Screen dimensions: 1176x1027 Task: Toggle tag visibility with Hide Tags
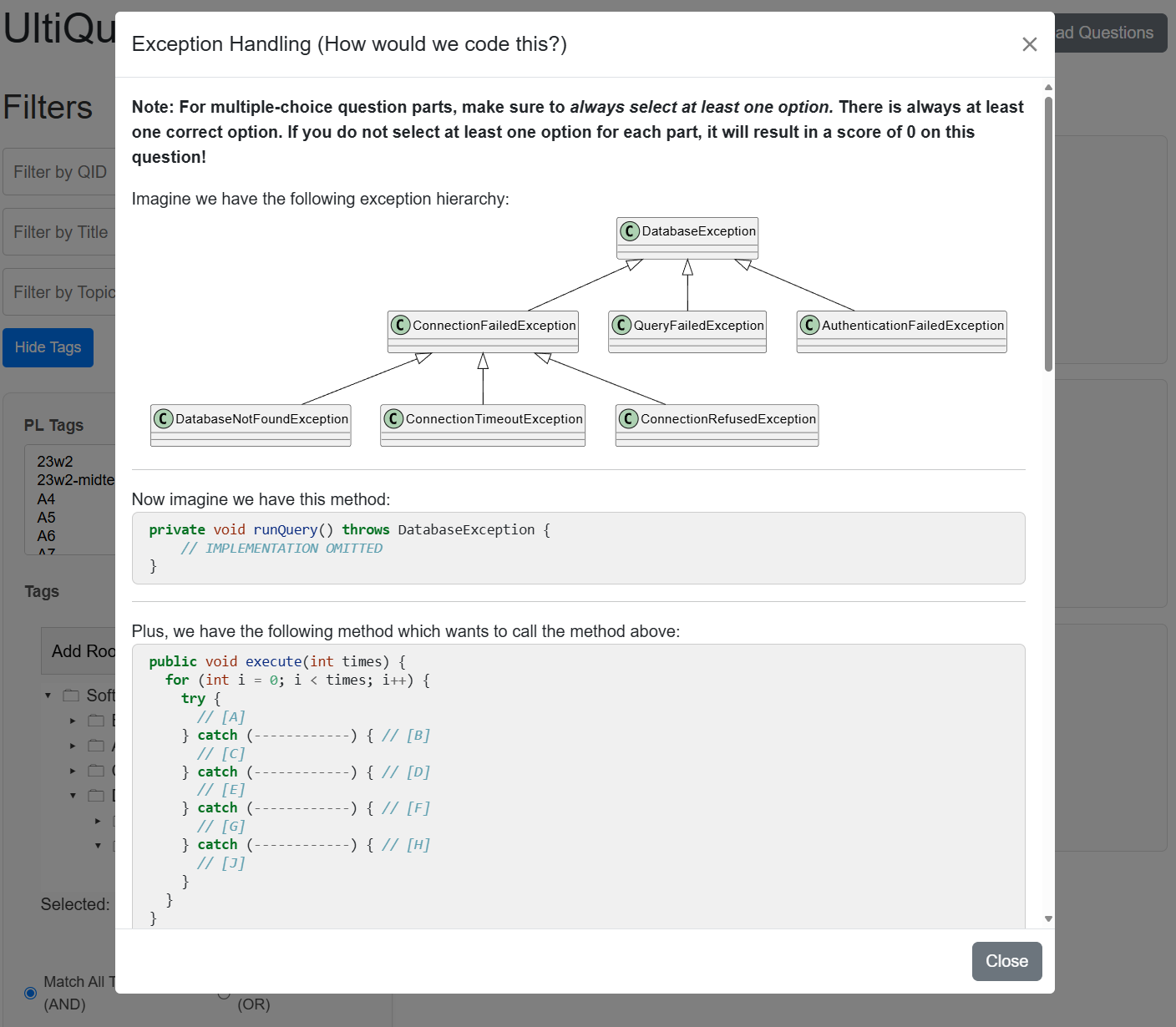pos(48,347)
